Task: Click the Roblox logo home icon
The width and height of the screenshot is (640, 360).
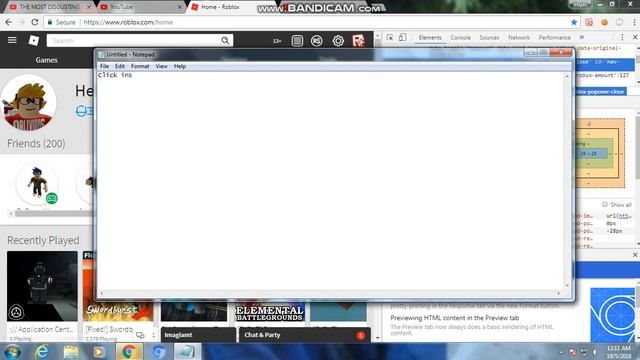Action: pos(33,40)
